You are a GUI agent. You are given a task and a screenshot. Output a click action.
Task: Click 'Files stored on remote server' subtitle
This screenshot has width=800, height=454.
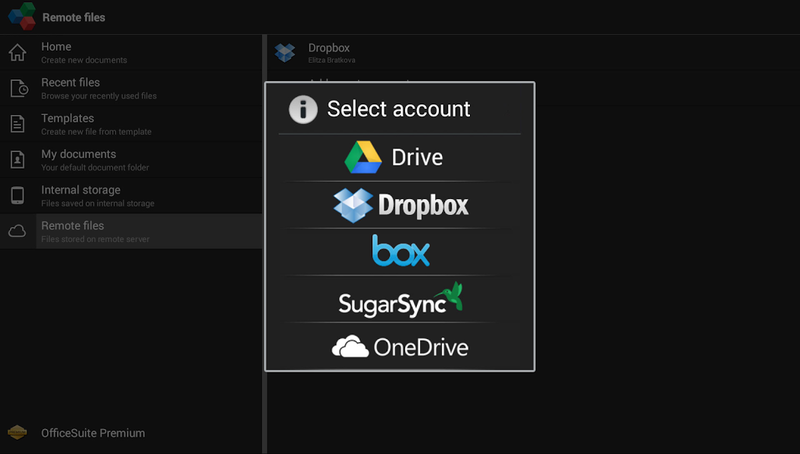point(95,239)
